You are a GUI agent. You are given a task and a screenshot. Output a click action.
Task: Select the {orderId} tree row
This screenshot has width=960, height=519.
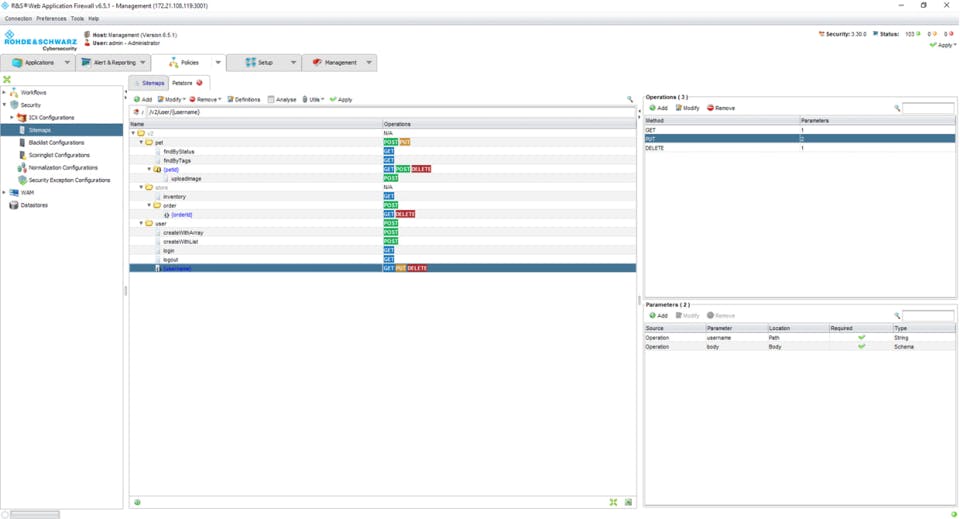tap(383, 214)
